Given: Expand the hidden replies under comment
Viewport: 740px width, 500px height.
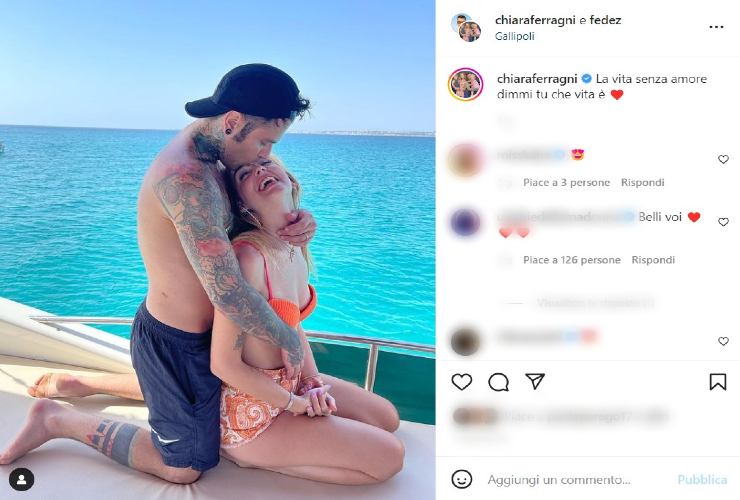Looking at the screenshot, I should (x=595, y=302).
